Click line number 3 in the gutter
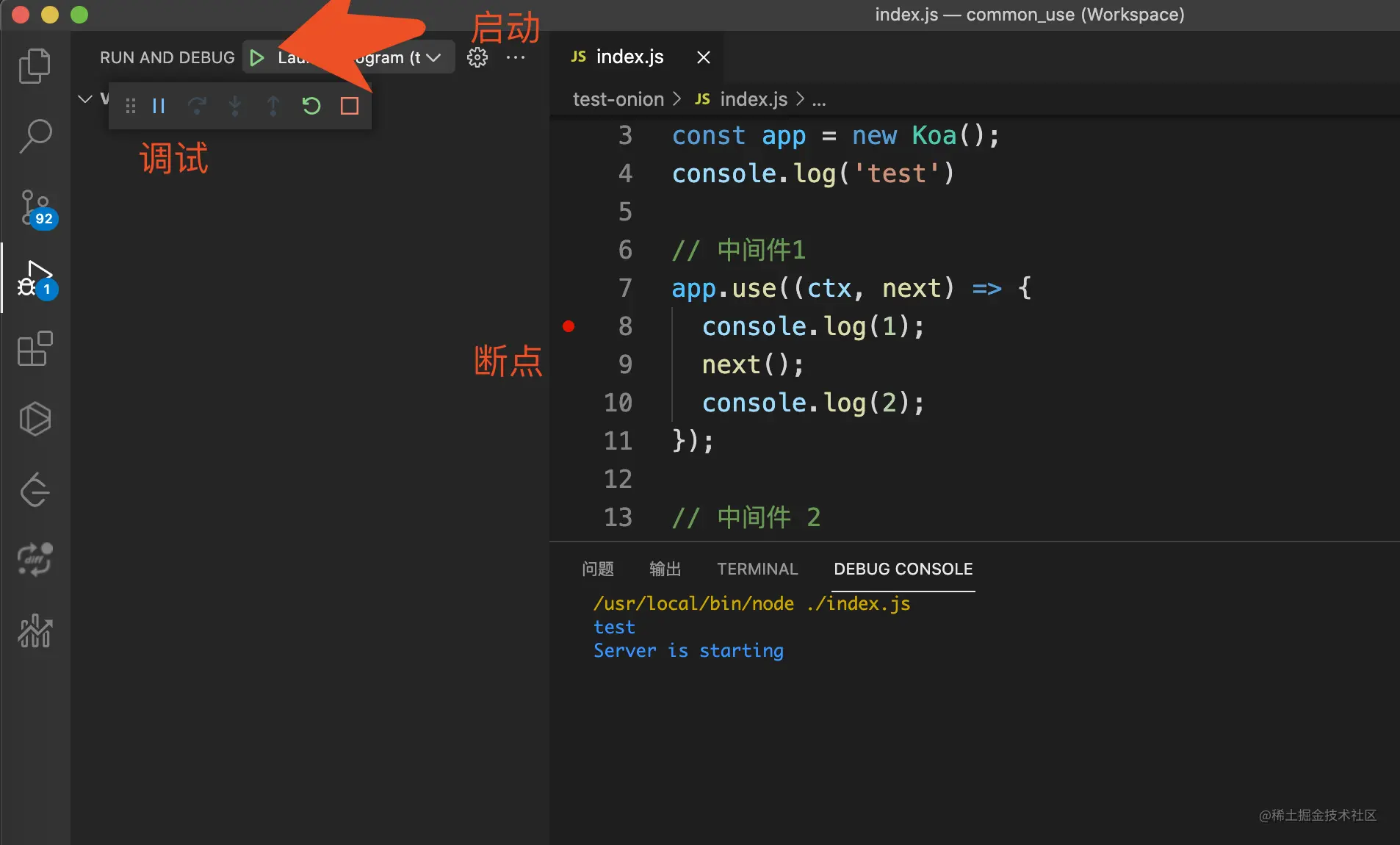This screenshot has width=1400, height=845. tap(625, 135)
